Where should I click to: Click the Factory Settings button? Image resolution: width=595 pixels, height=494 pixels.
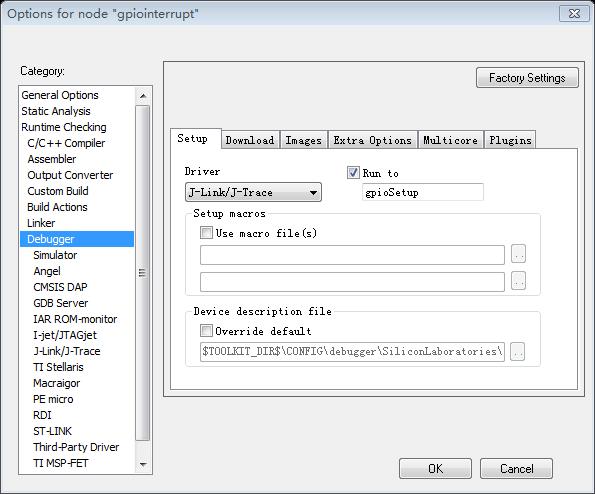point(527,78)
